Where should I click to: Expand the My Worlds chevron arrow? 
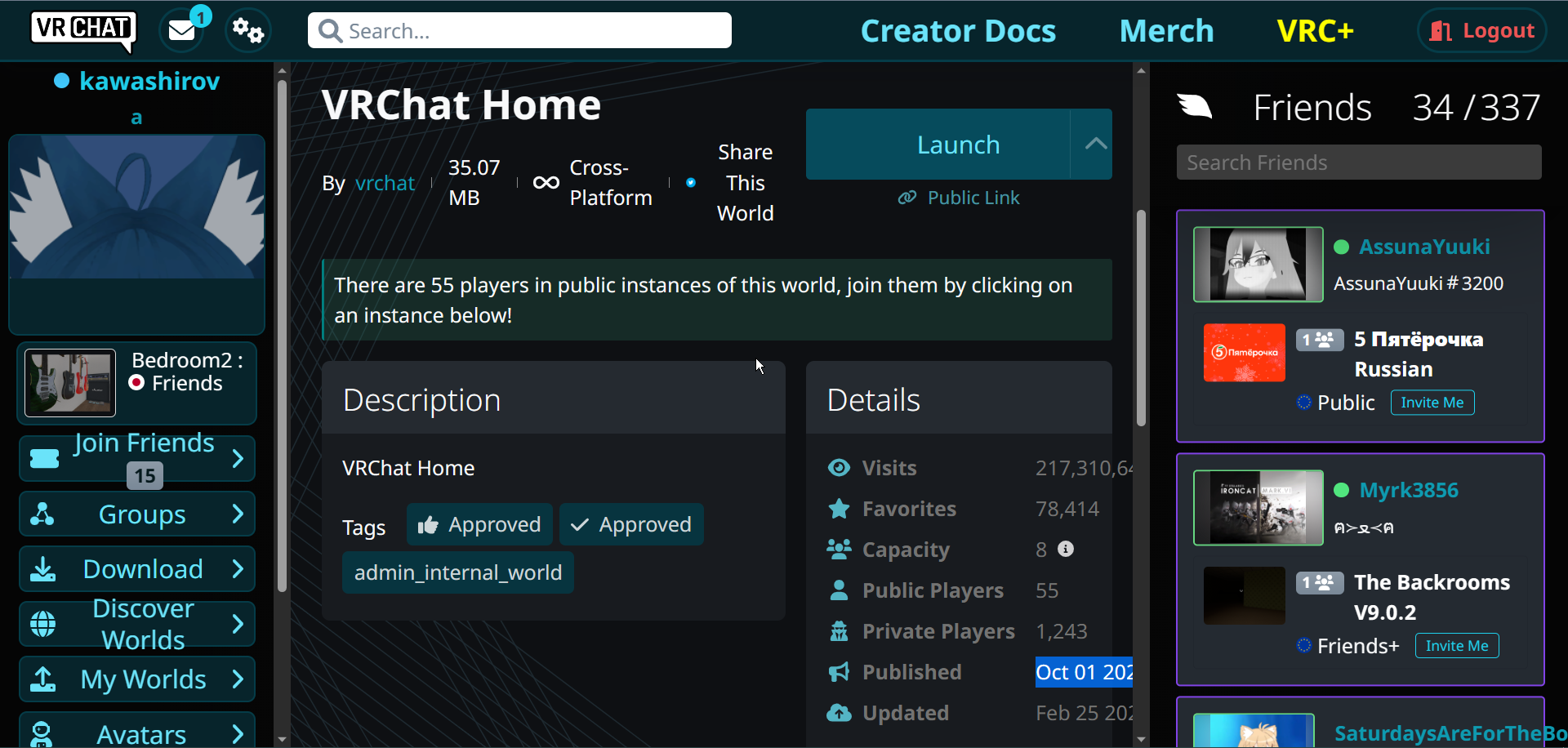coord(238,679)
